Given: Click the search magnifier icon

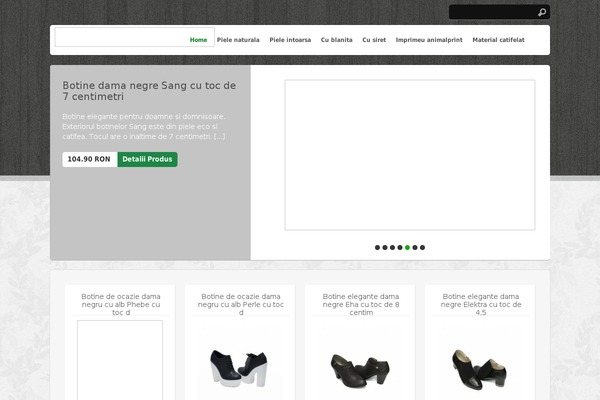Looking at the screenshot, I should coord(542,12).
